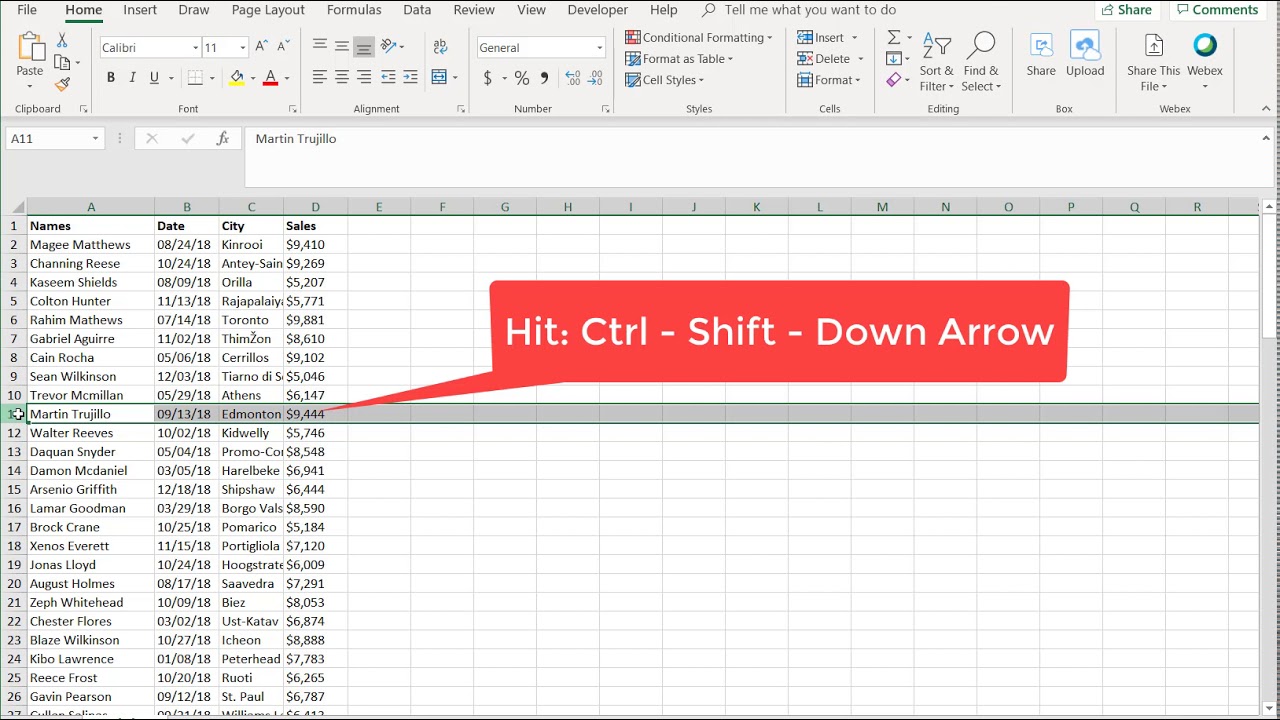Increase indent in cell
The image size is (1280, 720).
coord(411,78)
